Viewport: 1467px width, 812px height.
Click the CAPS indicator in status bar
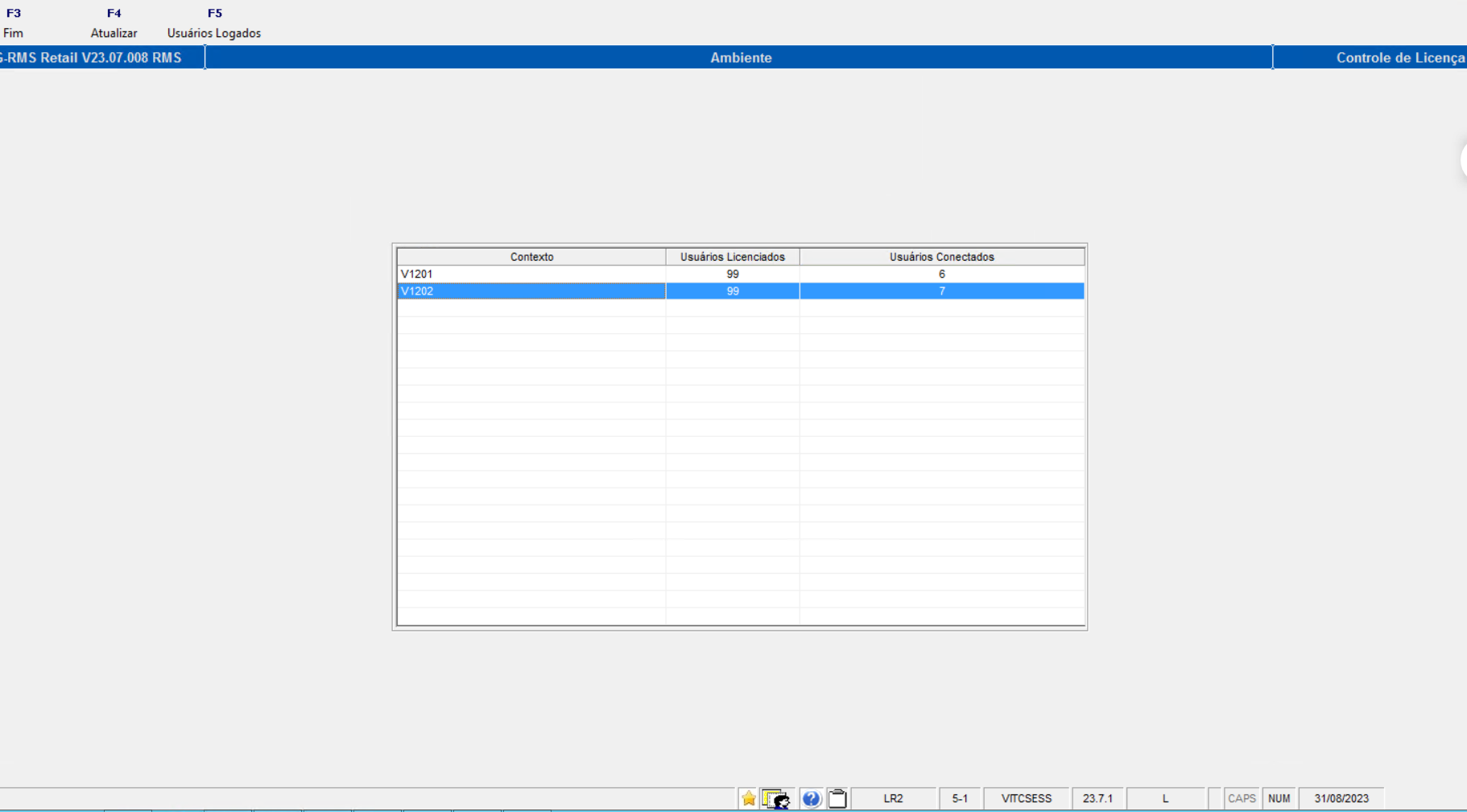pos(1241,798)
